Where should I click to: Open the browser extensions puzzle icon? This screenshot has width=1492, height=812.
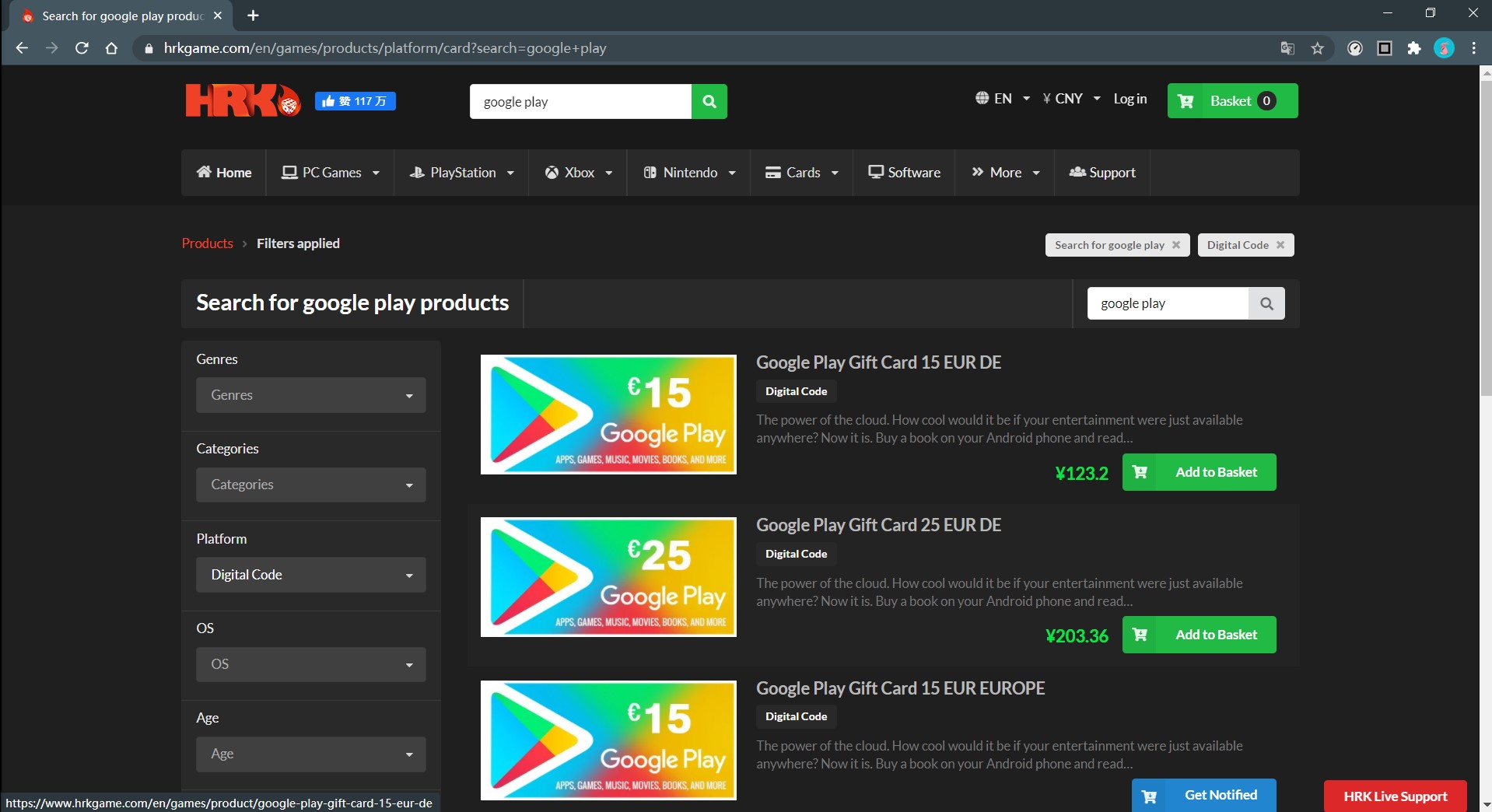pyautogui.click(x=1414, y=48)
